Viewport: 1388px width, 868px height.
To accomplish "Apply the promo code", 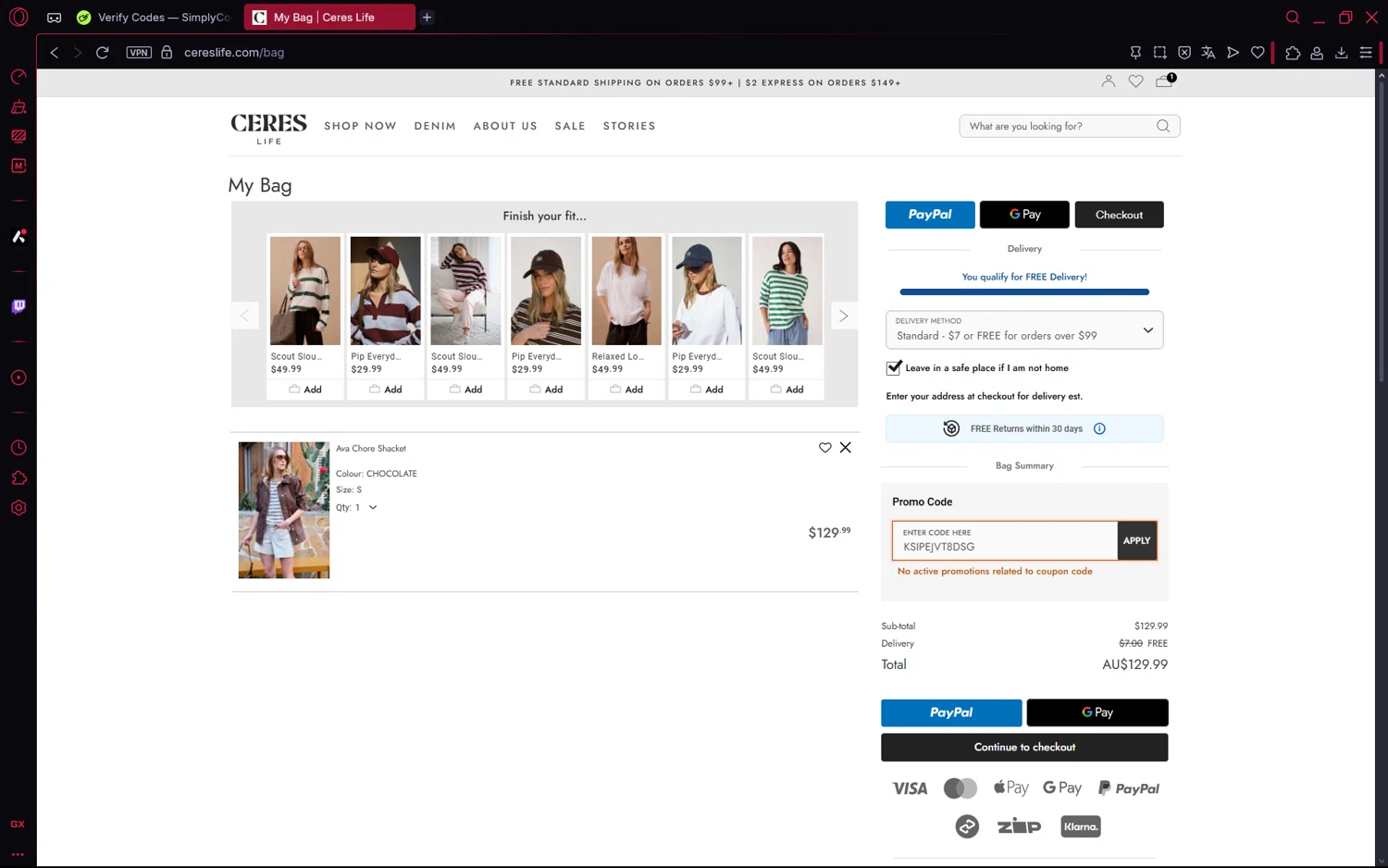I will pyautogui.click(x=1137, y=540).
